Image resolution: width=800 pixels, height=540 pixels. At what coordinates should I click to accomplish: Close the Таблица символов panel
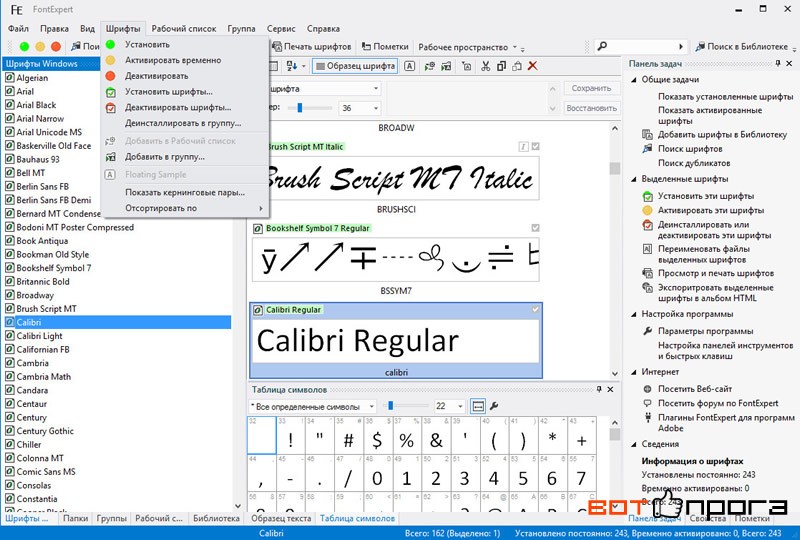tap(611, 389)
